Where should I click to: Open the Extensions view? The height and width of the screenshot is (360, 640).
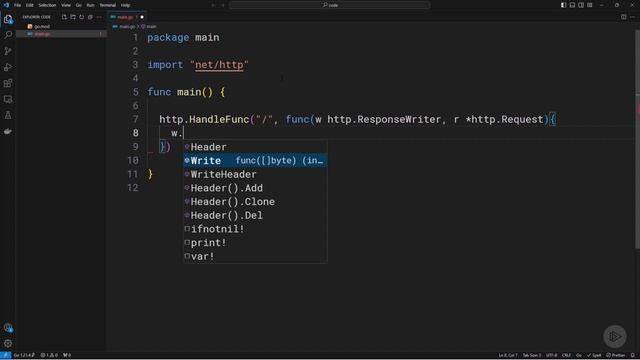tap(8, 83)
